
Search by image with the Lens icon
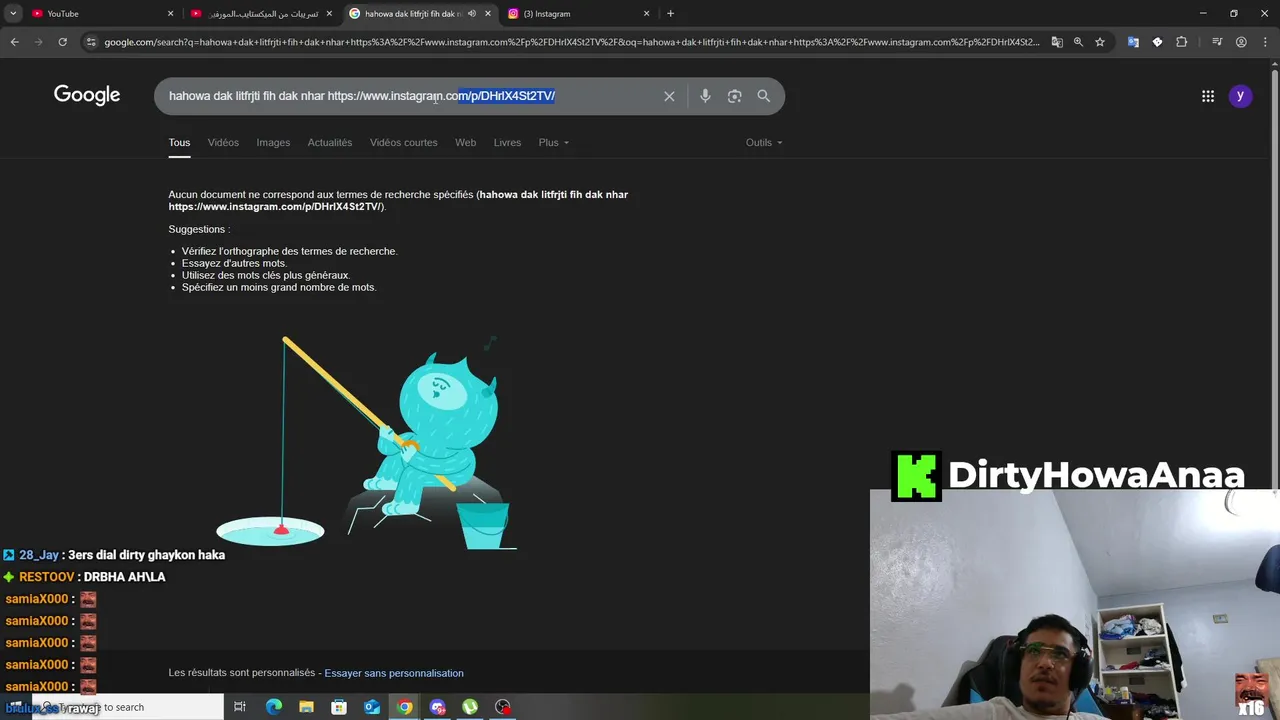click(735, 96)
